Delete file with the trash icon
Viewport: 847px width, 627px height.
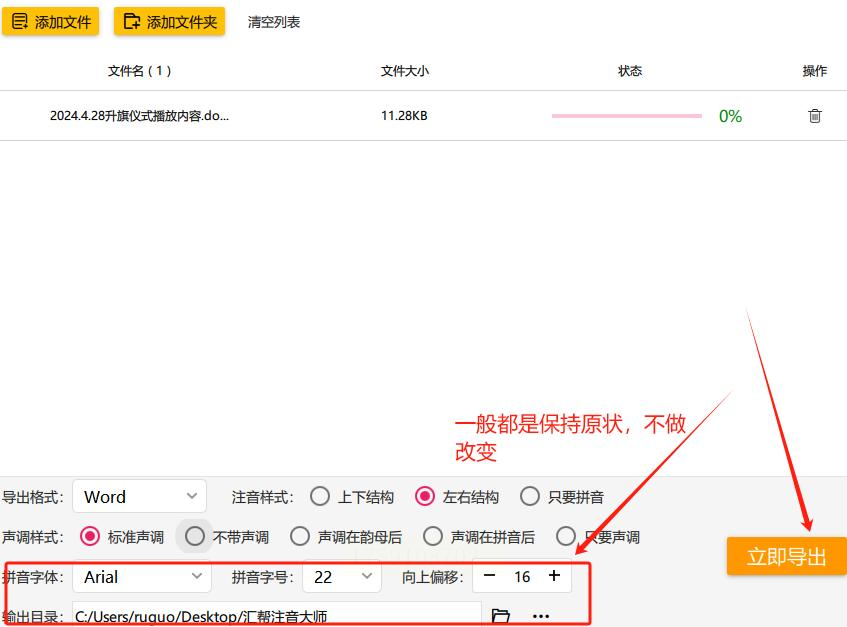(815, 116)
